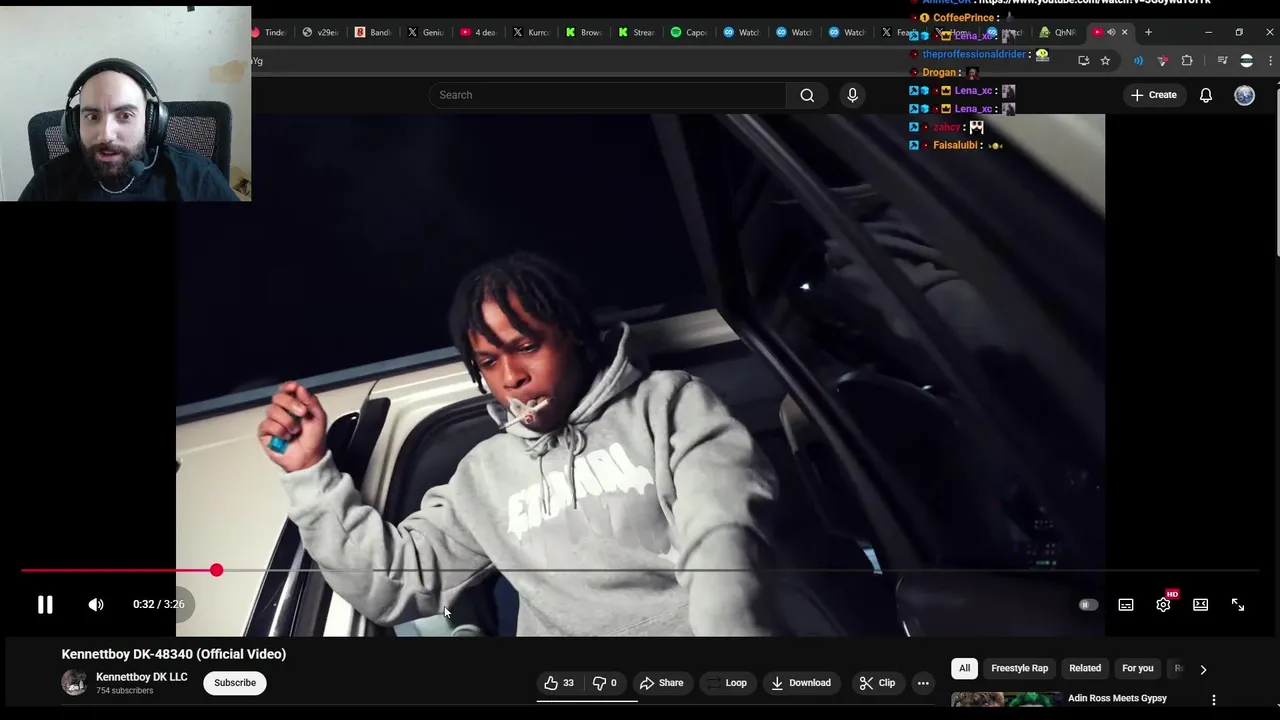Open more actions three-dot menu
1280x720 pixels.
(x=923, y=683)
